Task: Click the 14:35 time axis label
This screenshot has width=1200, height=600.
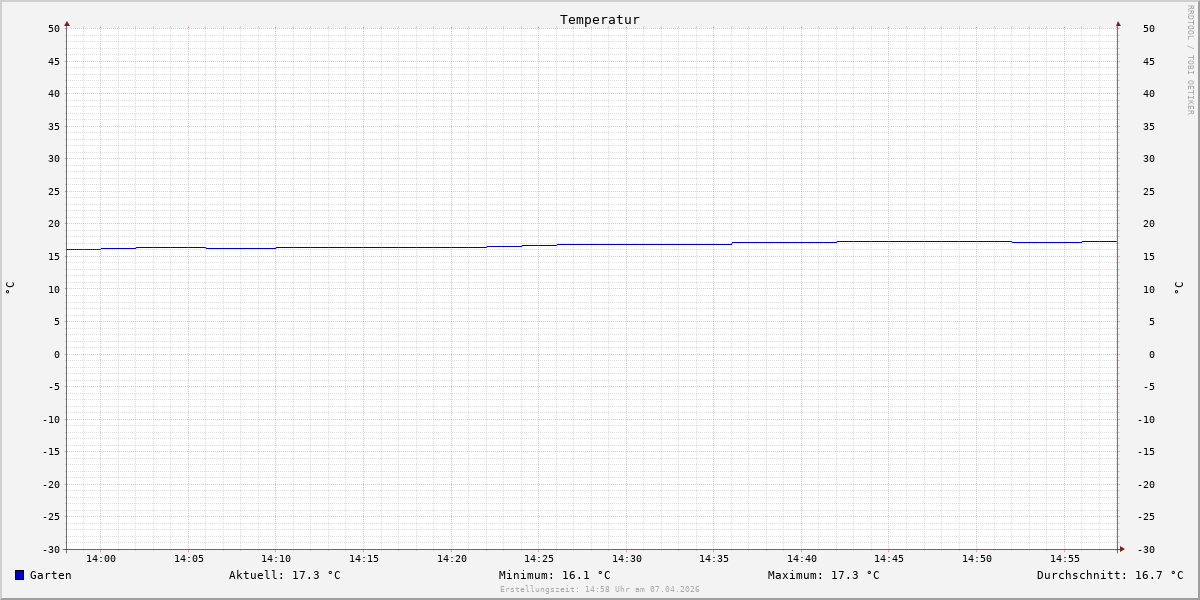Action: (x=714, y=558)
